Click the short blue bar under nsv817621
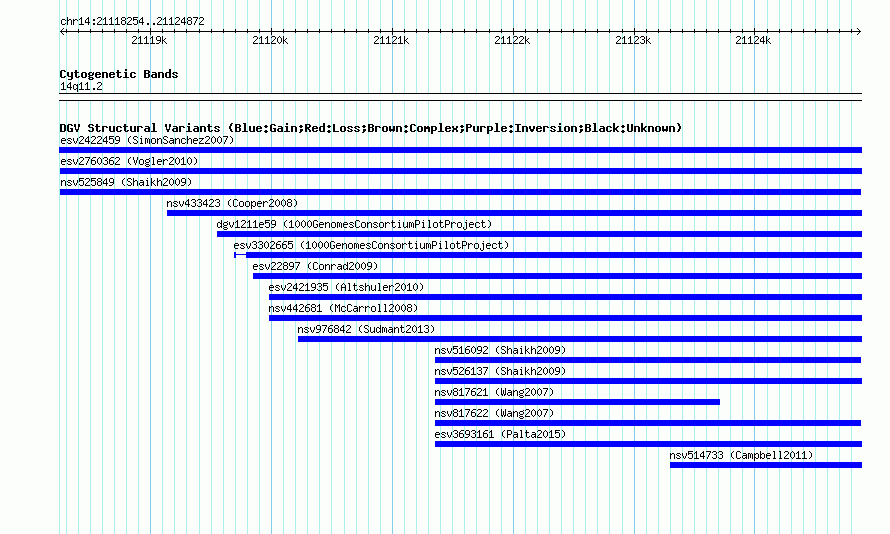This screenshot has width=890, height=534. pos(577,402)
